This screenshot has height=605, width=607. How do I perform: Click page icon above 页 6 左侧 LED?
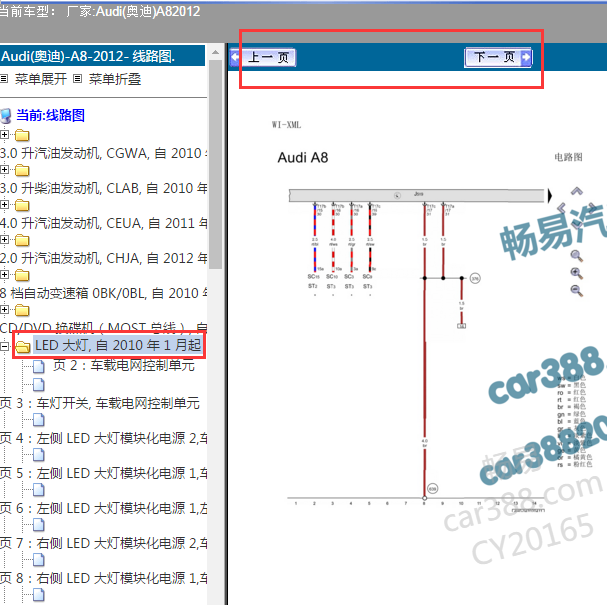click(x=39, y=490)
